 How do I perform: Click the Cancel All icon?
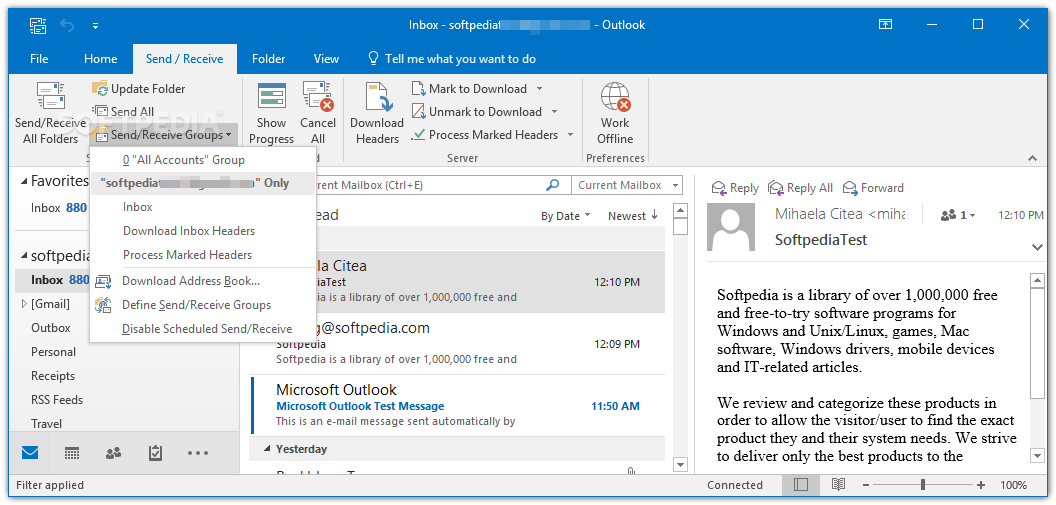318,96
